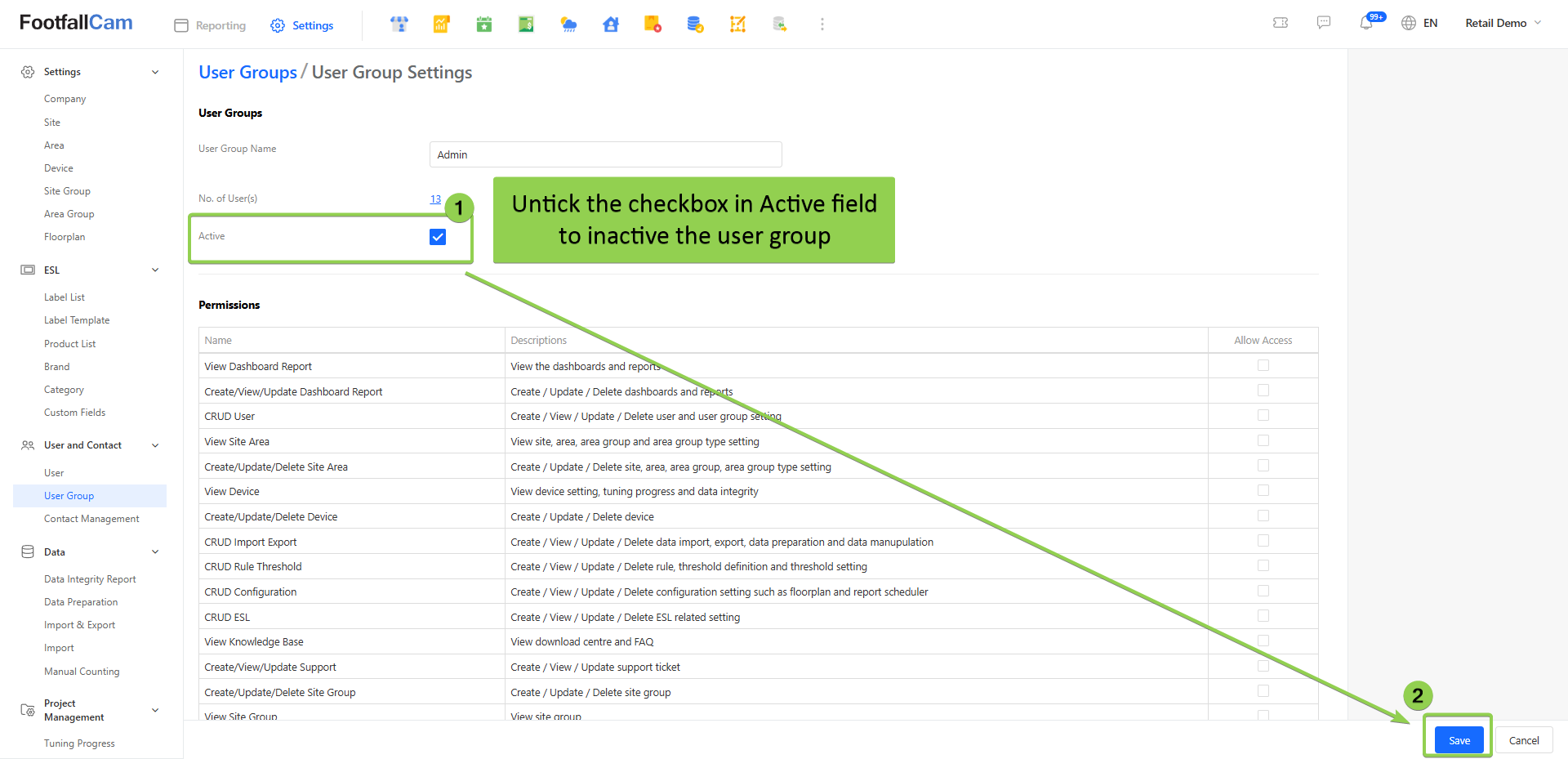Viewport: 1568px width, 759px height.
Task: Open the storefront icon in the toolbar
Action: [399, 25]
